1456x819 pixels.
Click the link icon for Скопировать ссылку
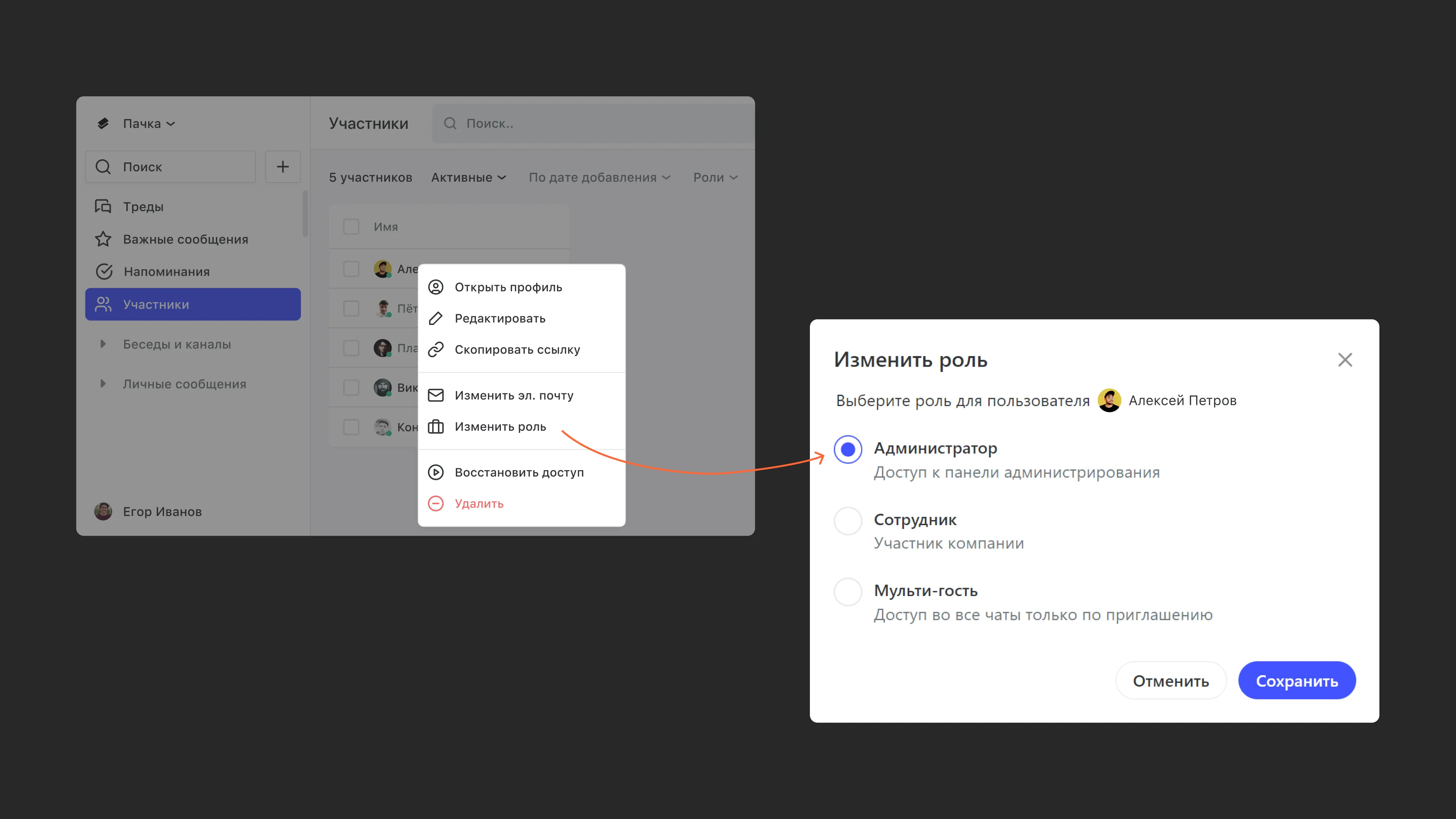point(435,349)
